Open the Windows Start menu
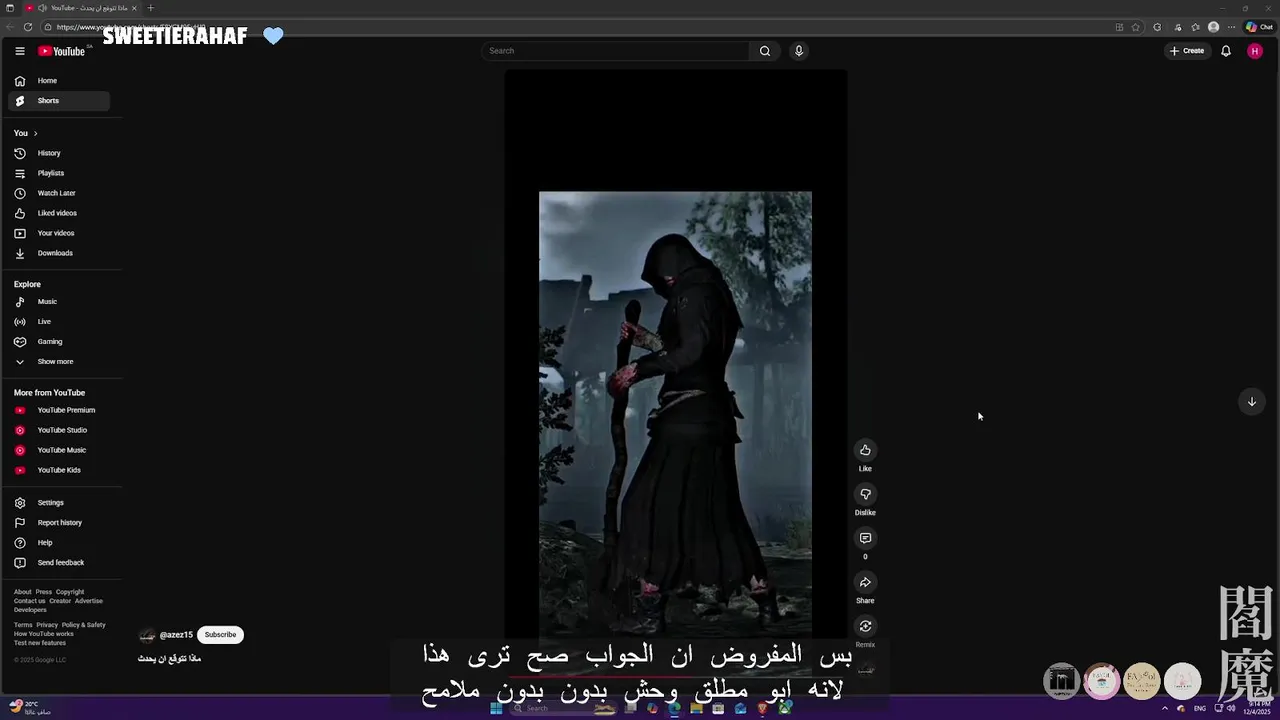This screenshot has width=1280, height=720. tap(496, 708)
